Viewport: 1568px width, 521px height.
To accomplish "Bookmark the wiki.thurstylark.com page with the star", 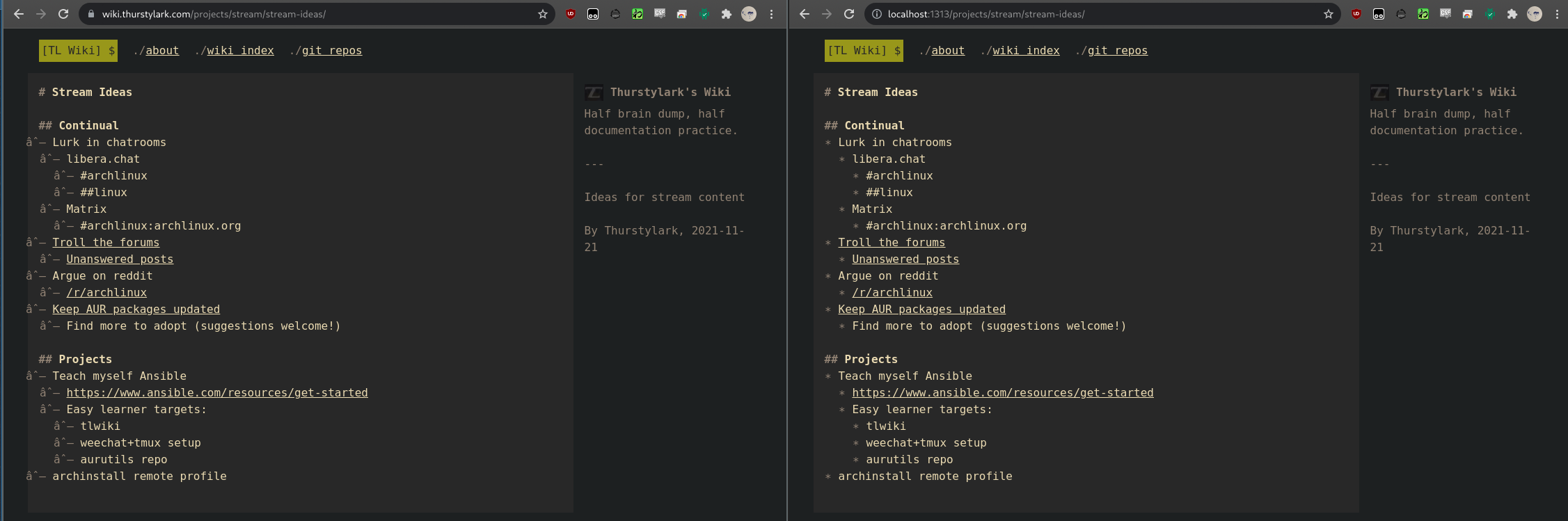I will pyautogui.click(x=543, y=14).
